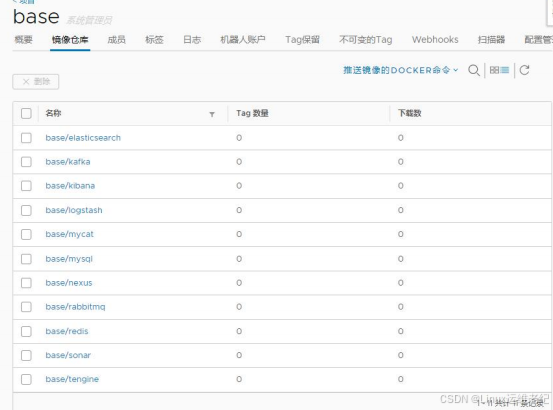Open the 日志 tab
This screenshot has width=553, height=410.
(192, 39)
